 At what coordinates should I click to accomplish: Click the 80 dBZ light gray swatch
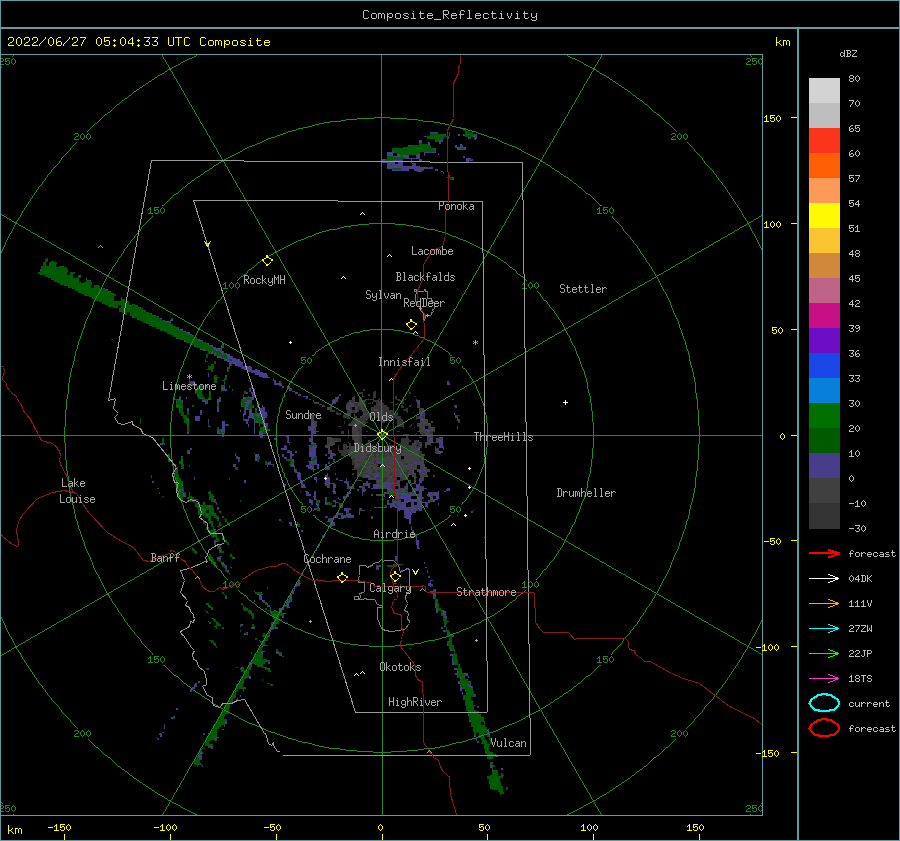point(824,90)
